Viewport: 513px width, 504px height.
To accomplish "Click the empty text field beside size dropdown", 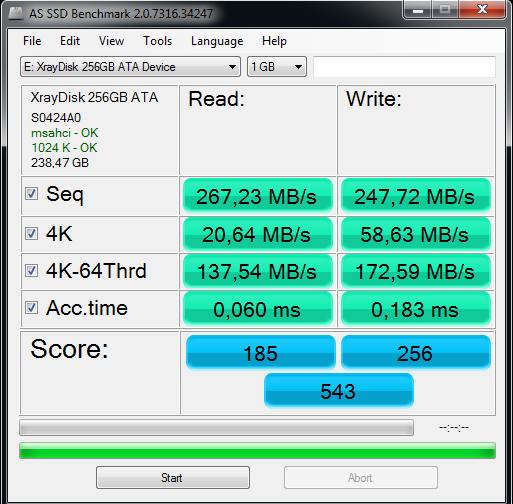I will click(x=404, y=67).
